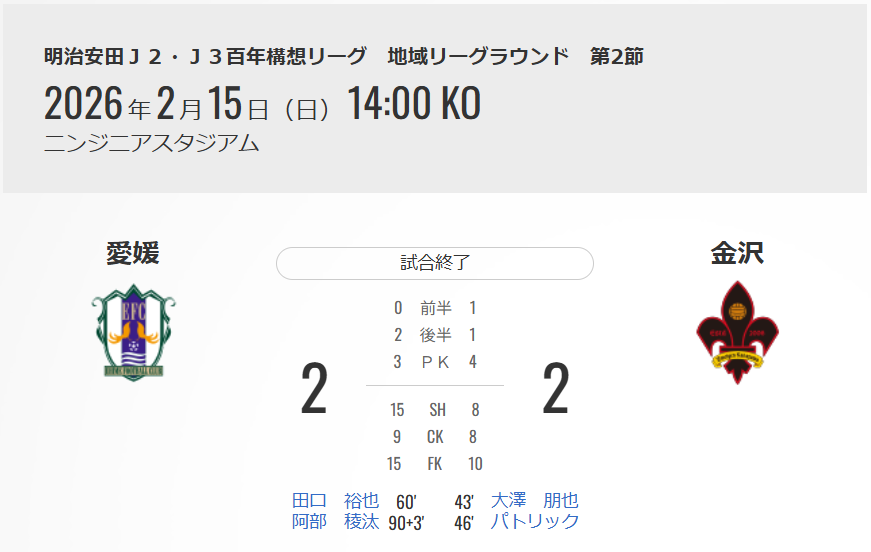Image resolution: width=871 pixels, height=552 pixels.
Task: Click the PK shootout score label
Action: (436, 362)
